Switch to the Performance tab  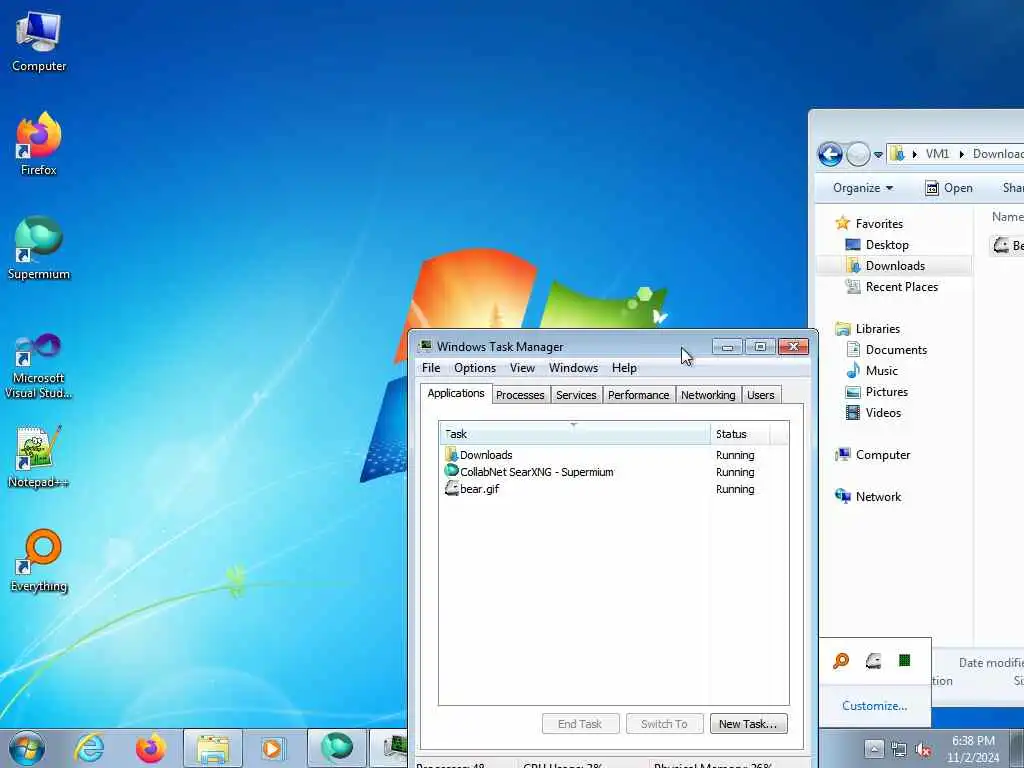click(639, 395)
